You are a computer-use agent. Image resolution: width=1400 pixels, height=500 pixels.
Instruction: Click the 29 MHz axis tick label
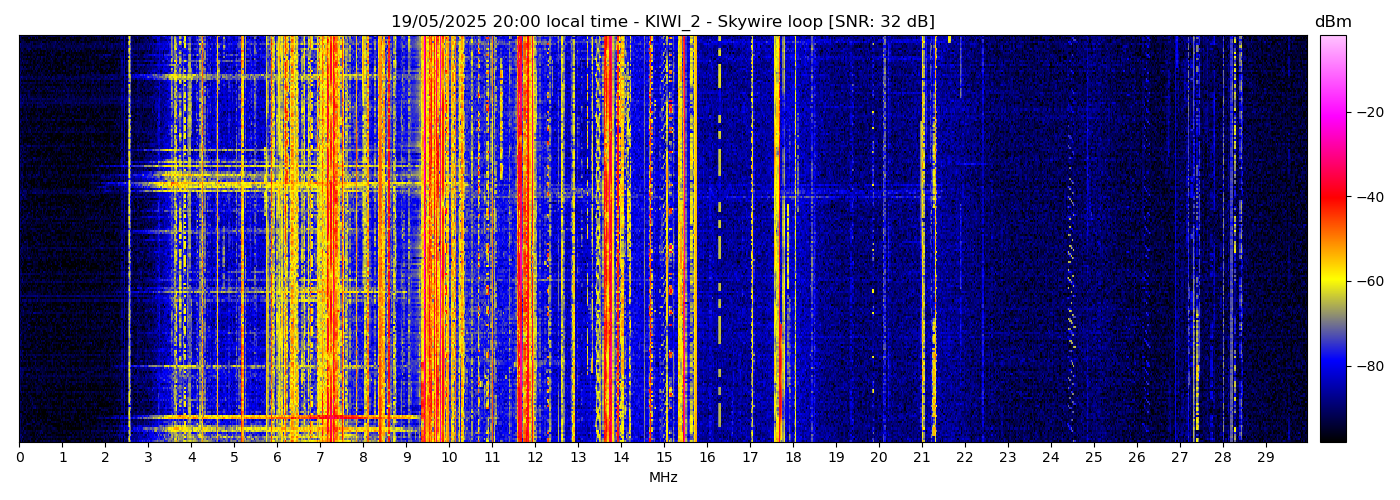tap(1265, 458)
